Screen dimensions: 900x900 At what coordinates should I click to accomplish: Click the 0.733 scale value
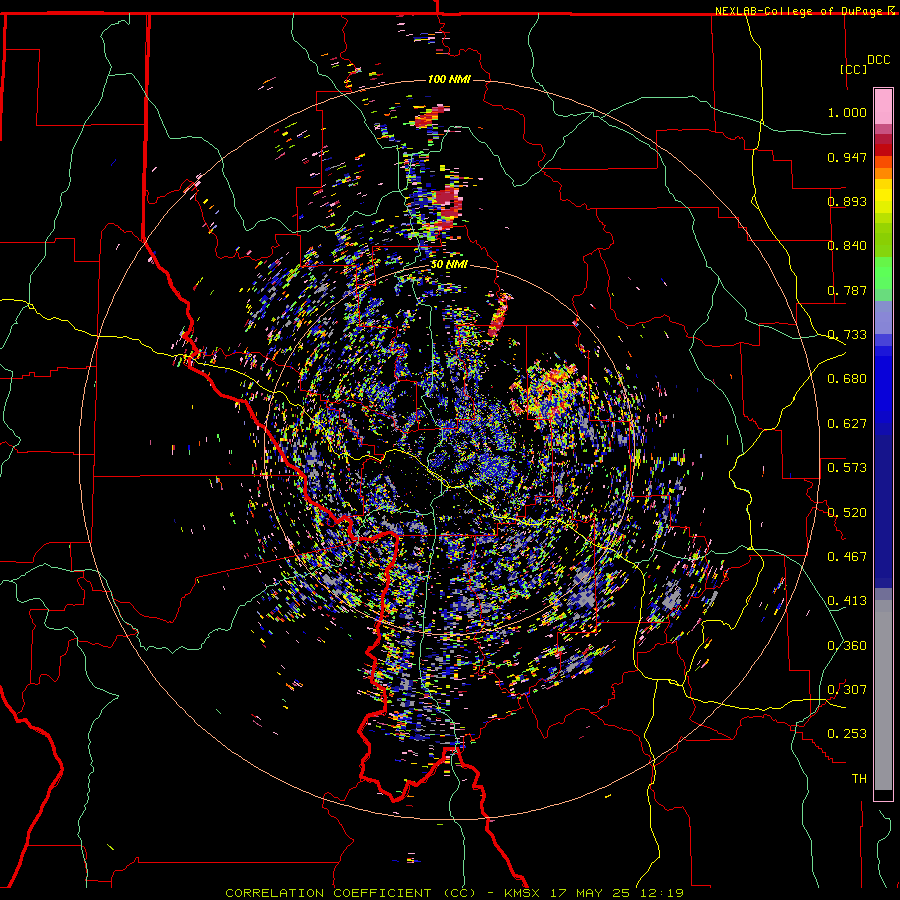(x=847, y=335)
